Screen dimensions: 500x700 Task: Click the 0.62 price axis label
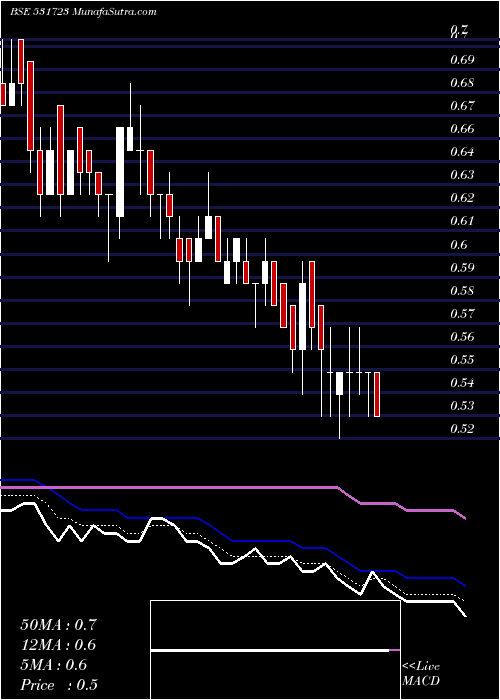point(462,197)
